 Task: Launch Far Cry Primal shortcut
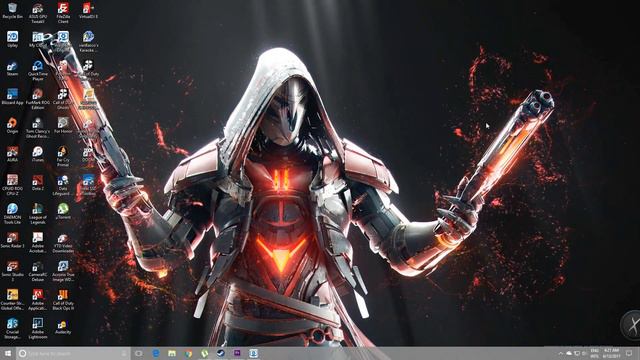pyautogui.click(x=63, y=156)
